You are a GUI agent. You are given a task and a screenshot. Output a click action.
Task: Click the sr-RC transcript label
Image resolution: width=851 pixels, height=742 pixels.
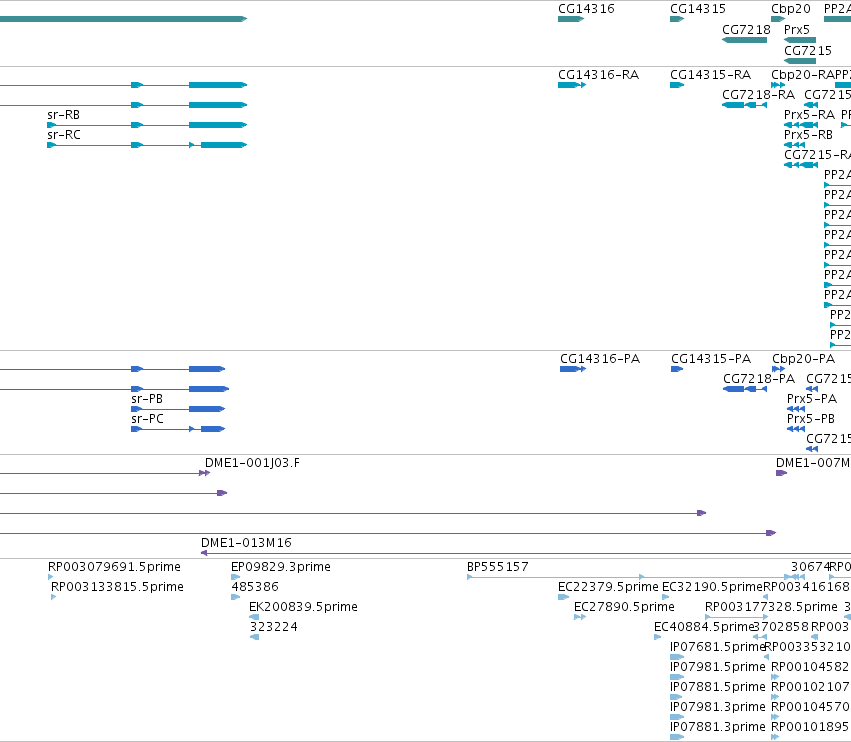(64, 135)
